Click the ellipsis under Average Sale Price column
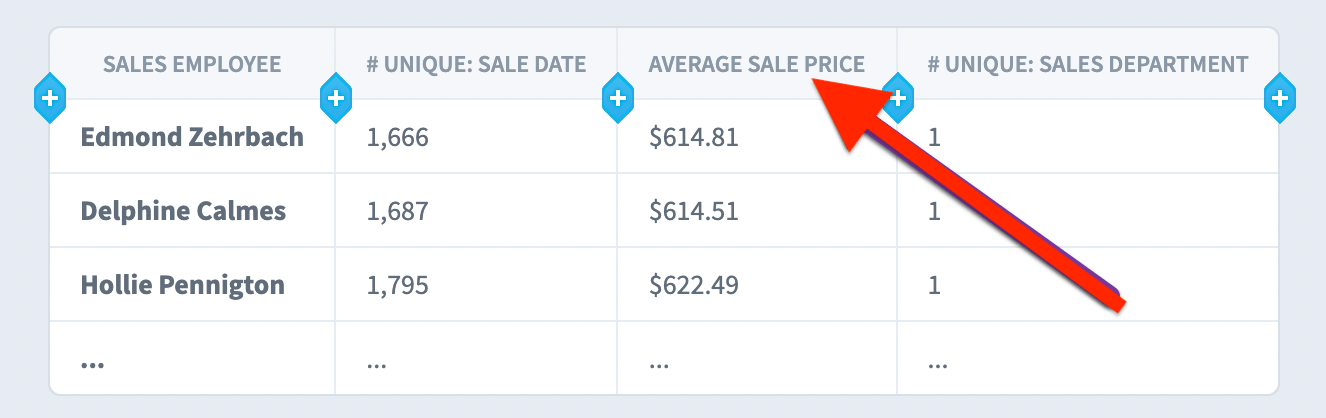 [658, 364]
